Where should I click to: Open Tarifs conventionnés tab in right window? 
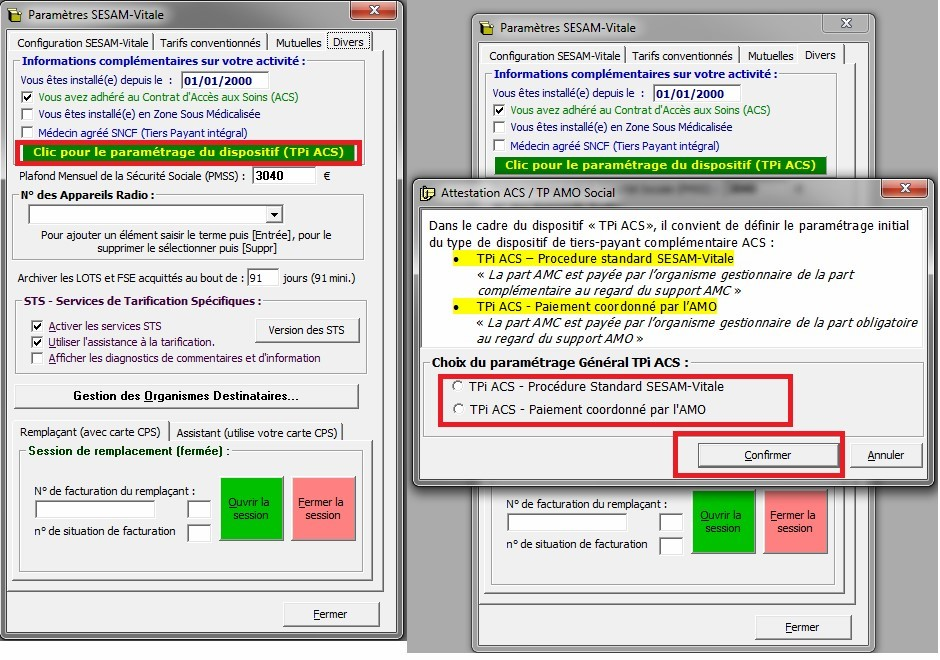pos(682,56)
